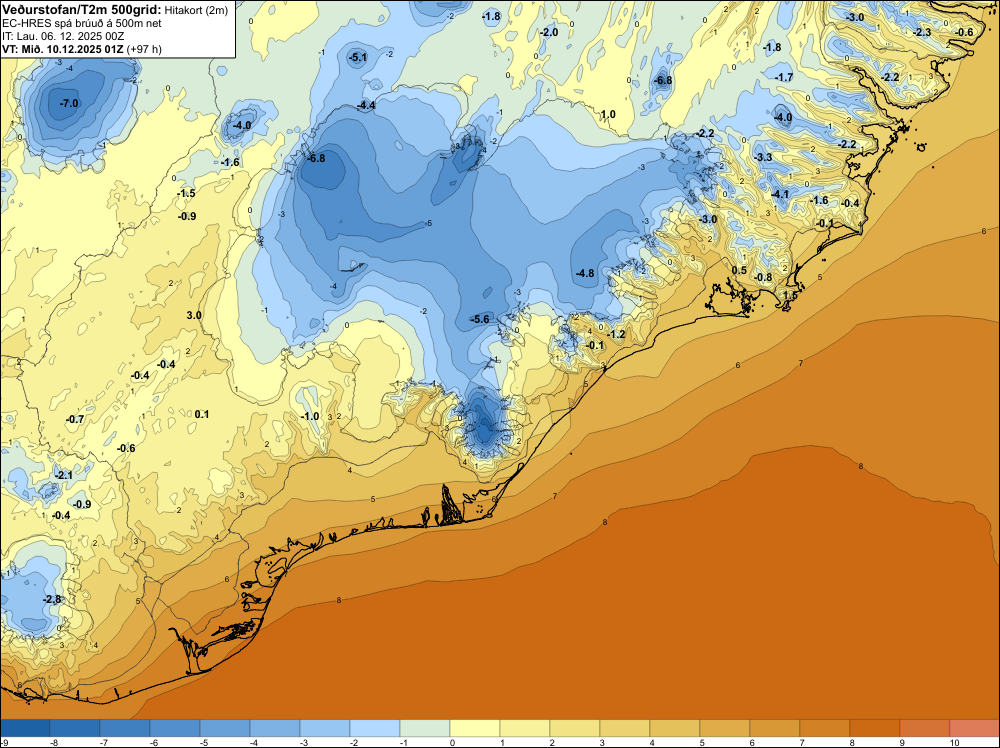Click the 'Hitakort (2m)' label in header
Viewport: 1000px width, 748px height.
point(196,10)
